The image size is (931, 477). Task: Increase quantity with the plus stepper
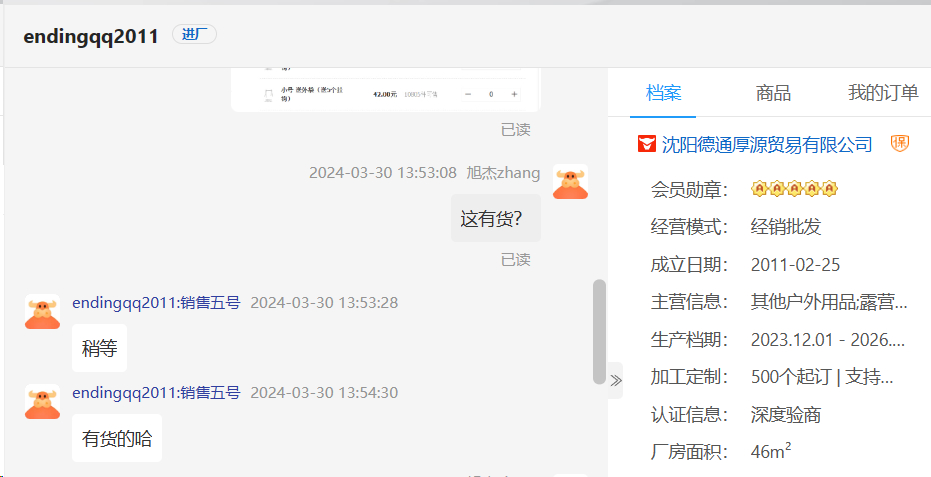514,94
